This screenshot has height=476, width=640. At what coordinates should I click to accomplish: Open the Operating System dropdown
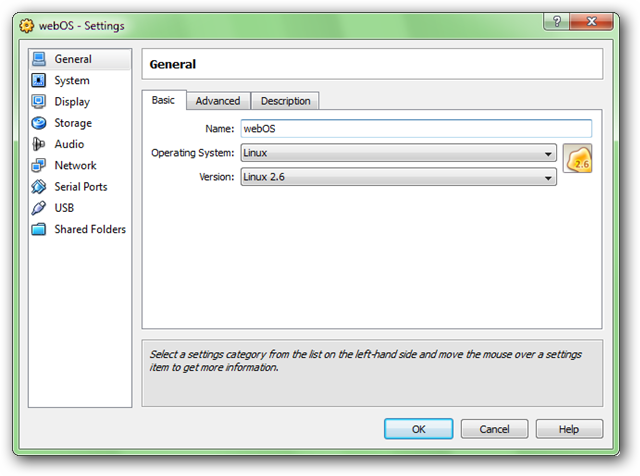[x=398, y=153]
